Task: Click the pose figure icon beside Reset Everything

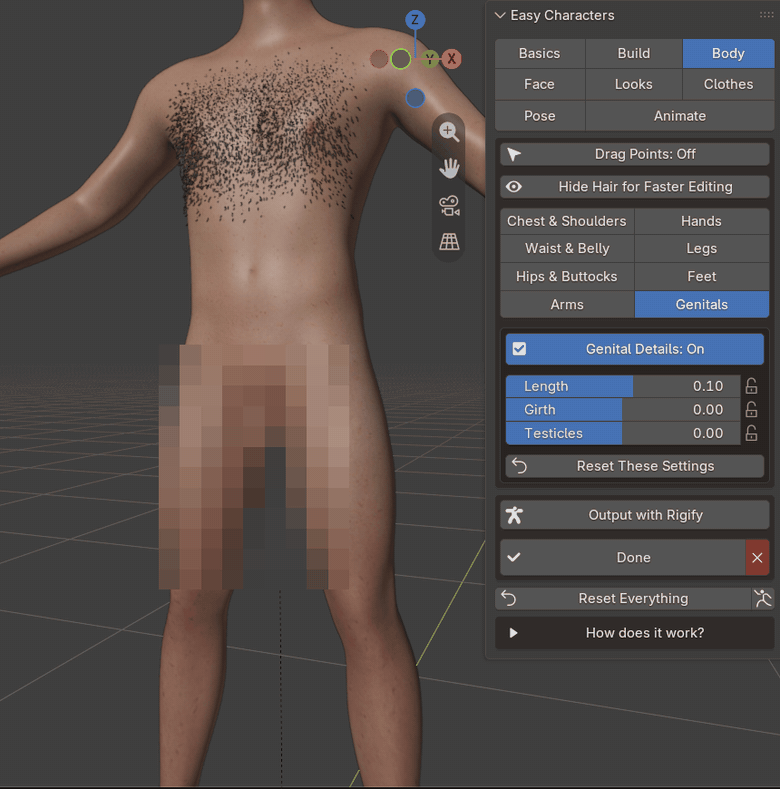Action: [763, 598]
